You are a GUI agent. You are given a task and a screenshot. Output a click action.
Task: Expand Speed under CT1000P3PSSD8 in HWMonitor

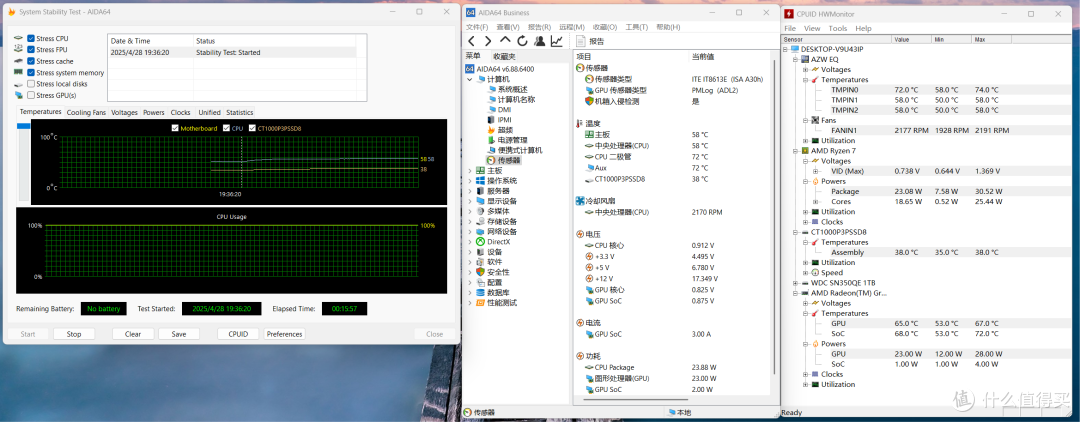pyautogui.click(x=805, y=273)
